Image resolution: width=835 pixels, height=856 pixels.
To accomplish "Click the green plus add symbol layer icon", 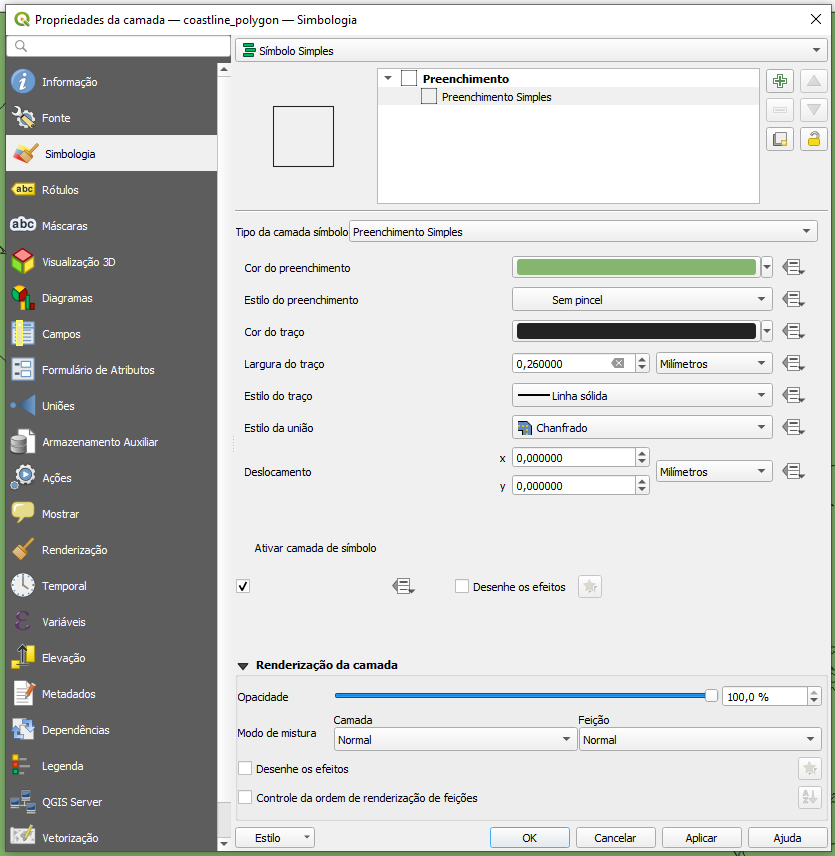I will pyautogui.click(x=781, y=82).
